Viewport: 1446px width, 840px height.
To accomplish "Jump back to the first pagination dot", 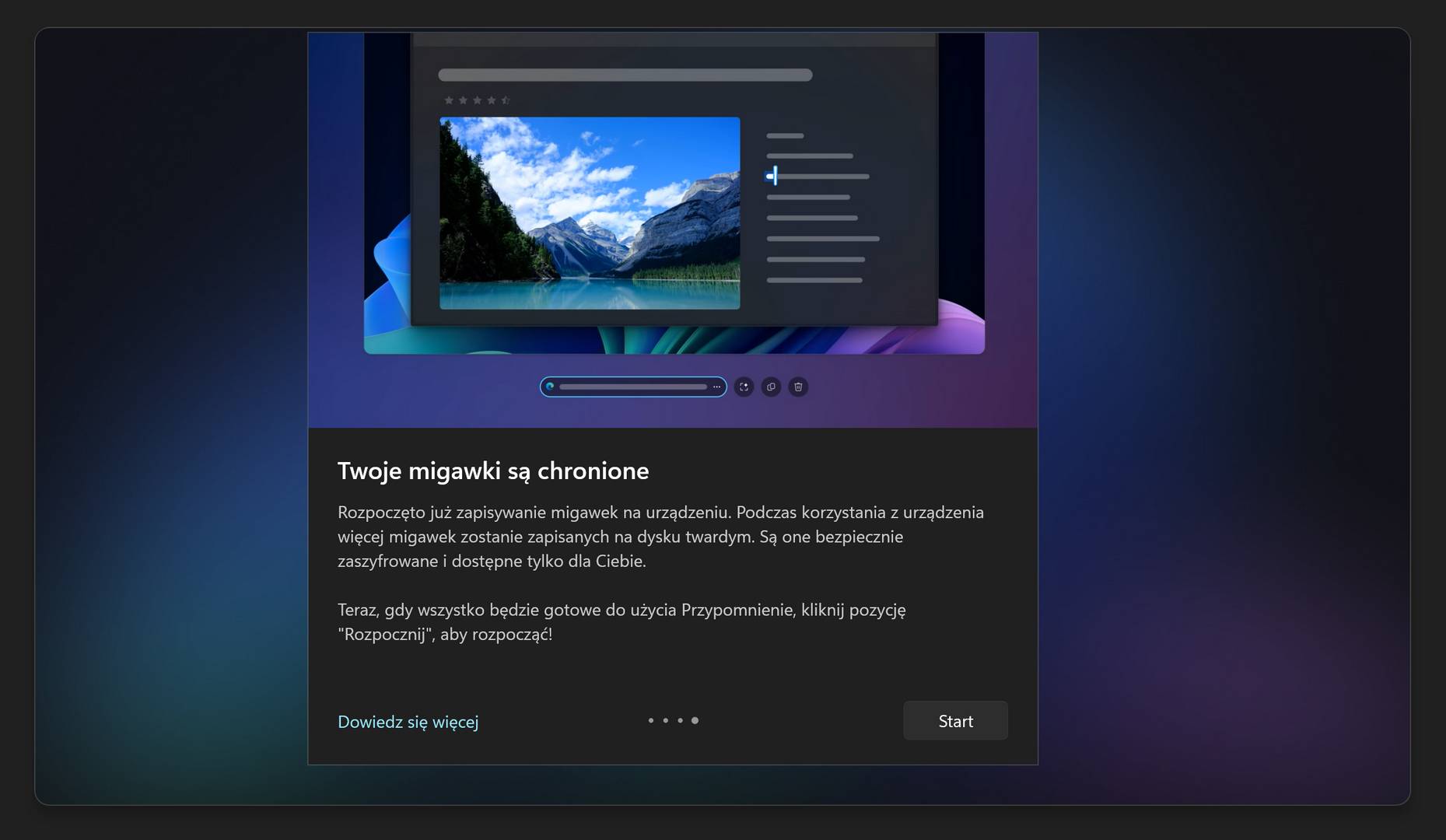I will tap(649, 720).
